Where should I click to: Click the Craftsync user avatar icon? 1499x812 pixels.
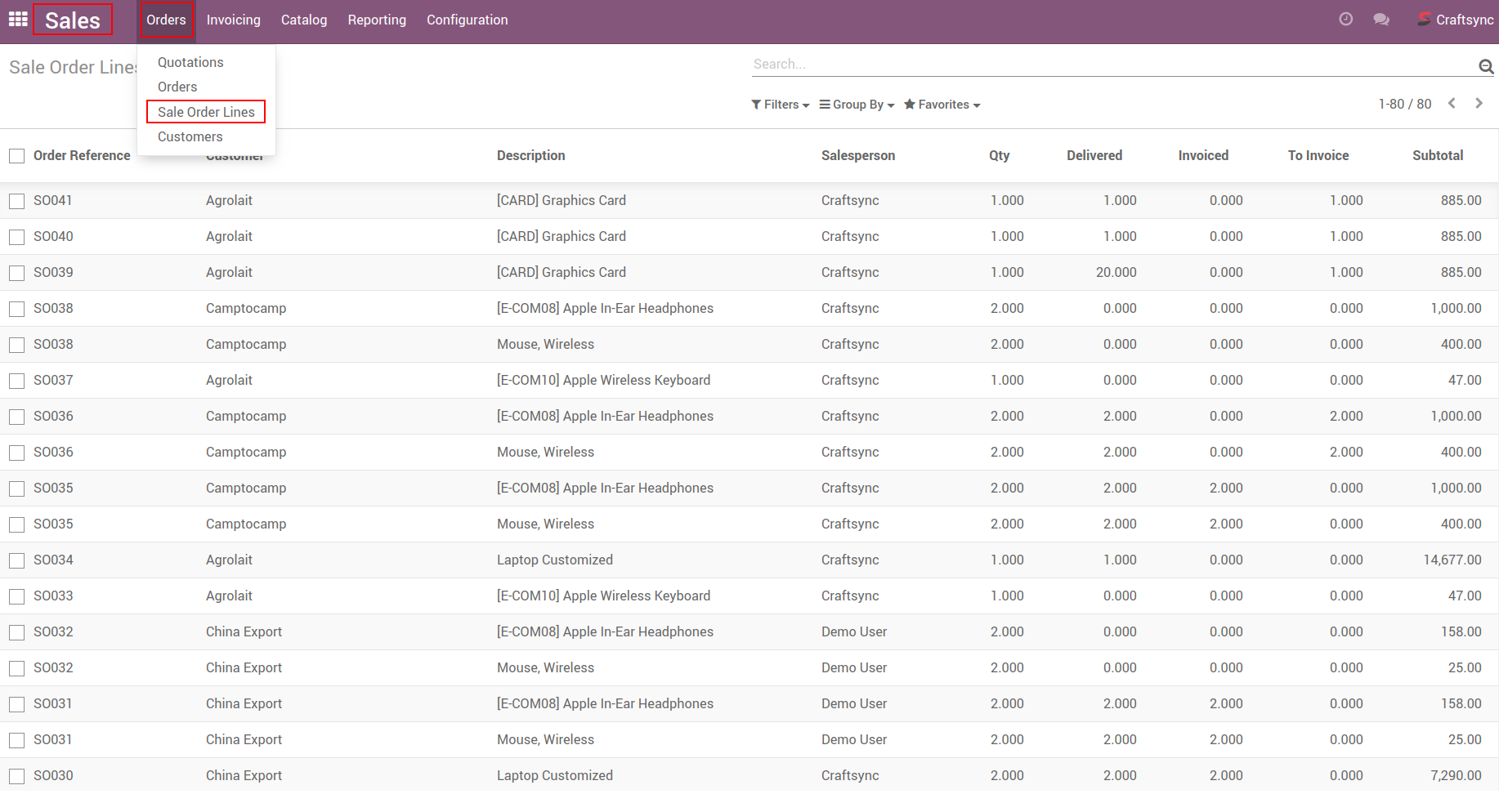click(1424, 19)
